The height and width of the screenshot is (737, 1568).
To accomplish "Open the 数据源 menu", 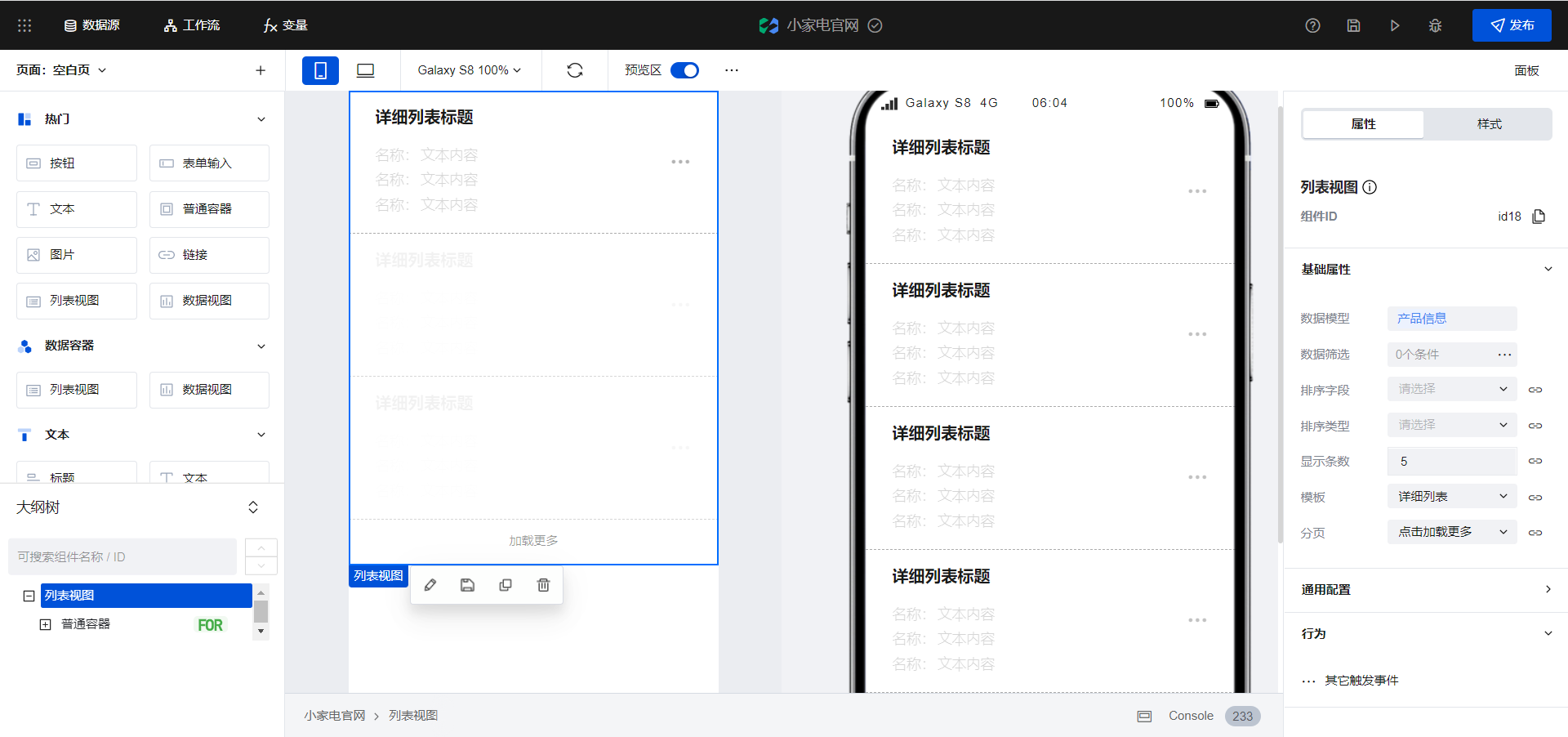I will [x=92, y=25].
